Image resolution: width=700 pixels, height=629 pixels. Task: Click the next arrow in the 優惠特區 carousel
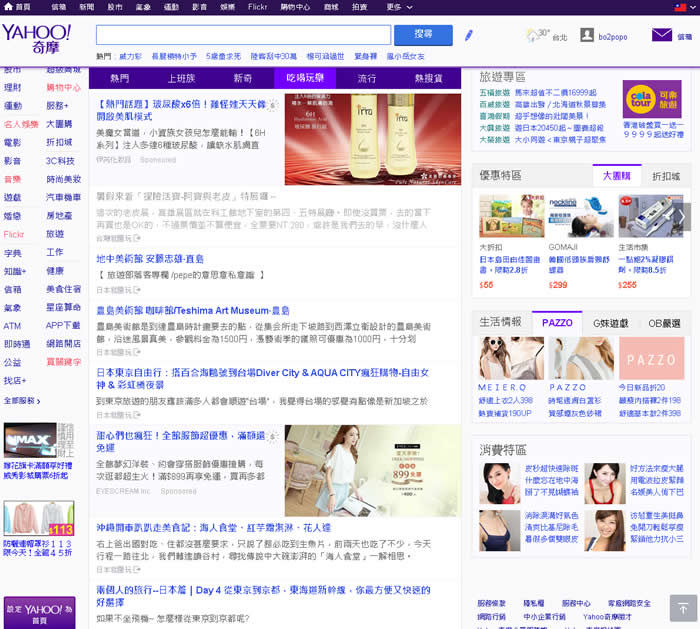click(684, 216)
